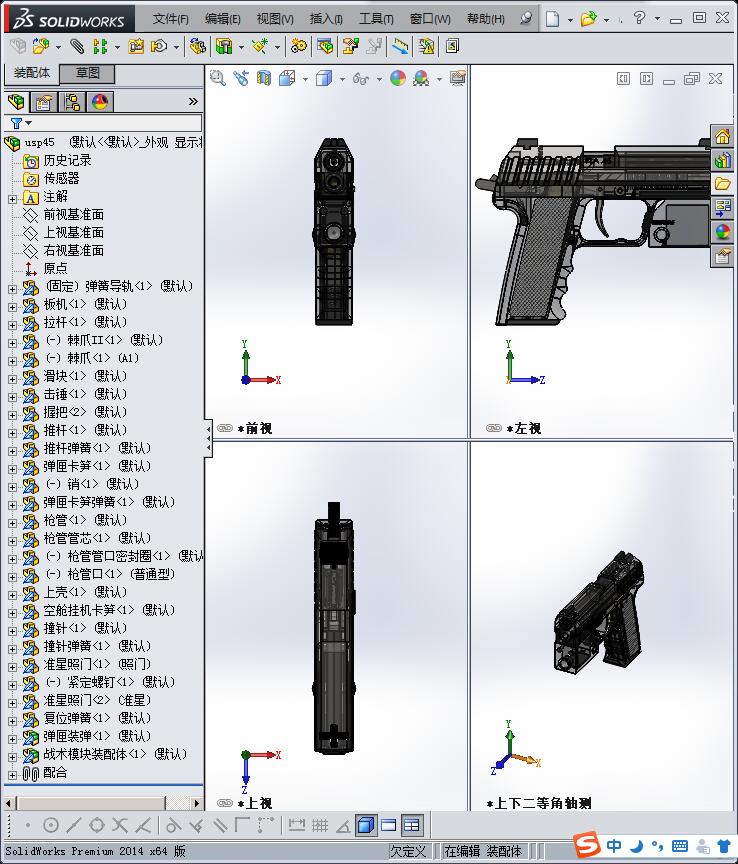
Task: Click the Apply Scene icon
Action: point(421,78)
